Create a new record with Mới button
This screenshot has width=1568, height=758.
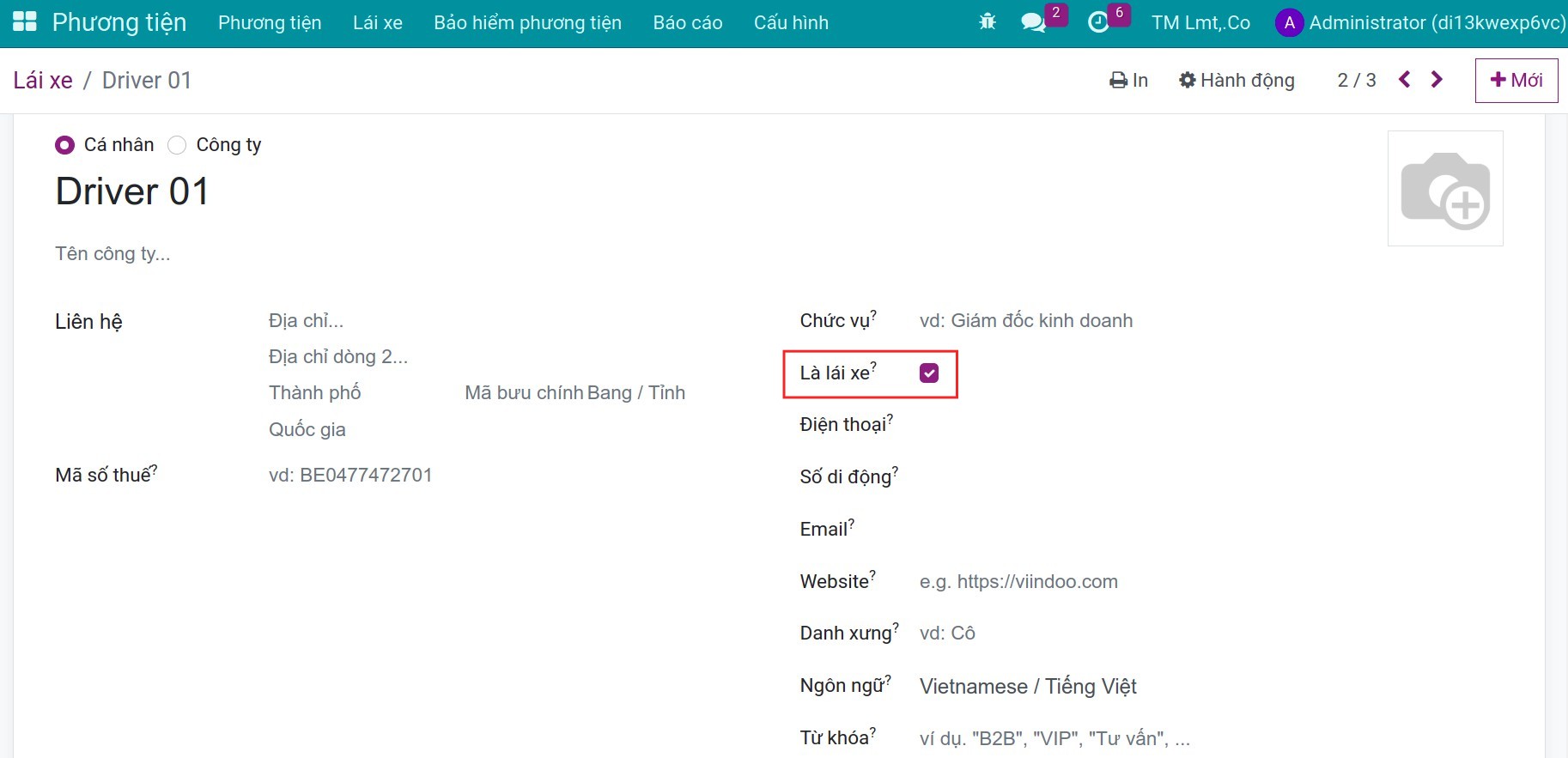coord(1516,80)
